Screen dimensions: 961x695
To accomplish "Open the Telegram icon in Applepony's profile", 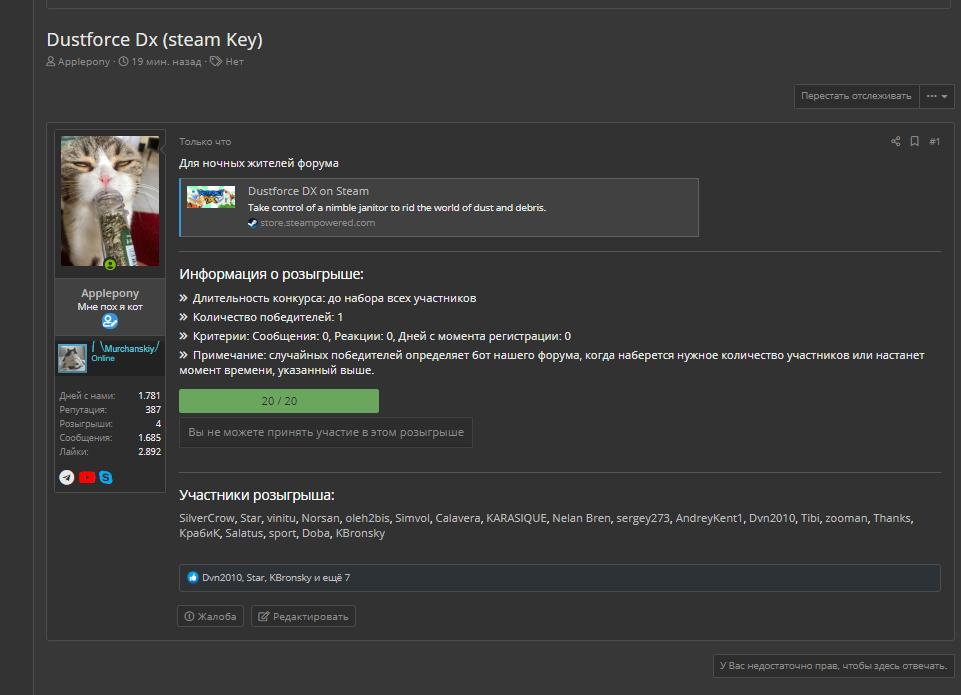I will [x=67, y=477].
